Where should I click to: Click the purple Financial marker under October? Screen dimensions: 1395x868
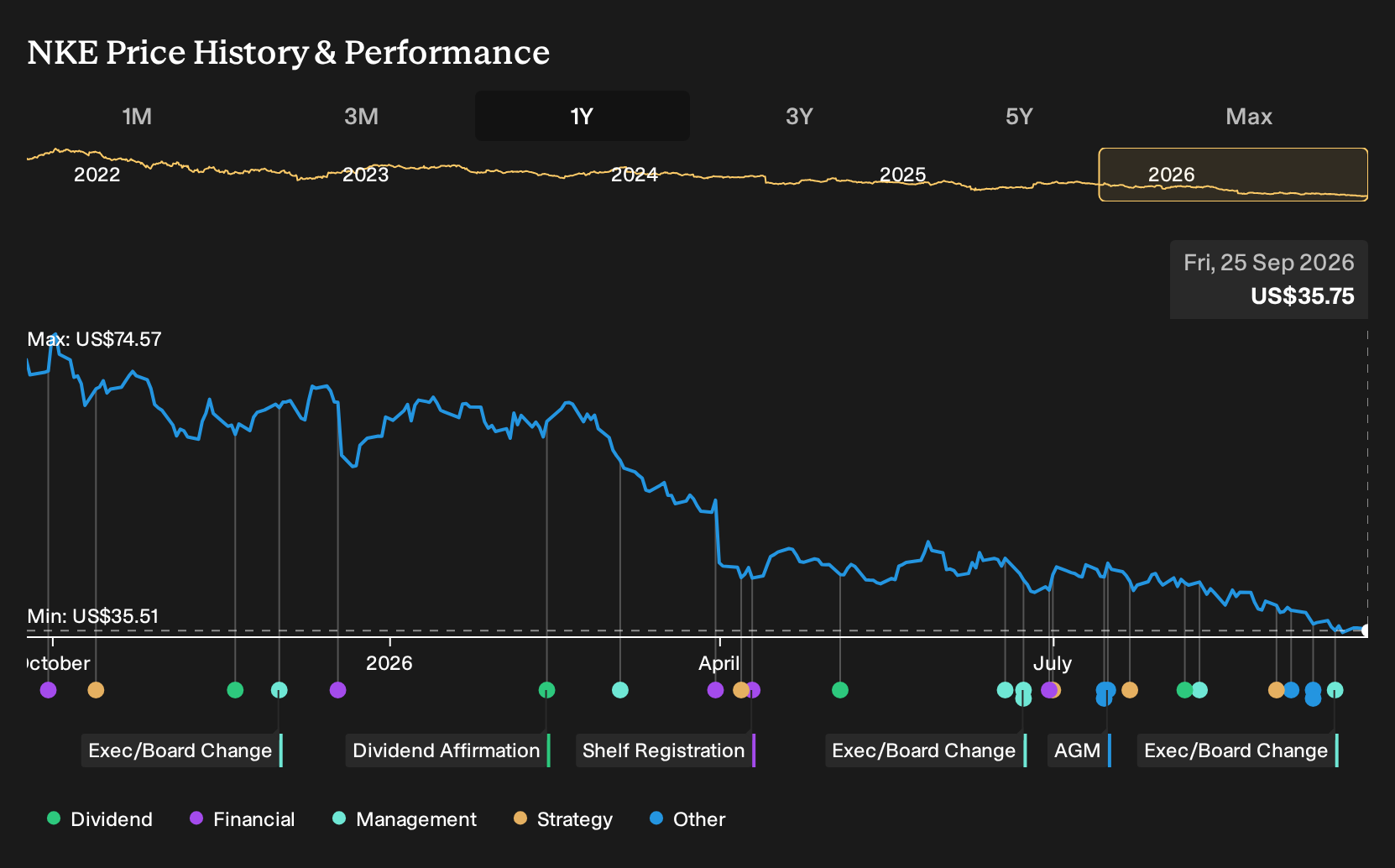tap(48, 690)
